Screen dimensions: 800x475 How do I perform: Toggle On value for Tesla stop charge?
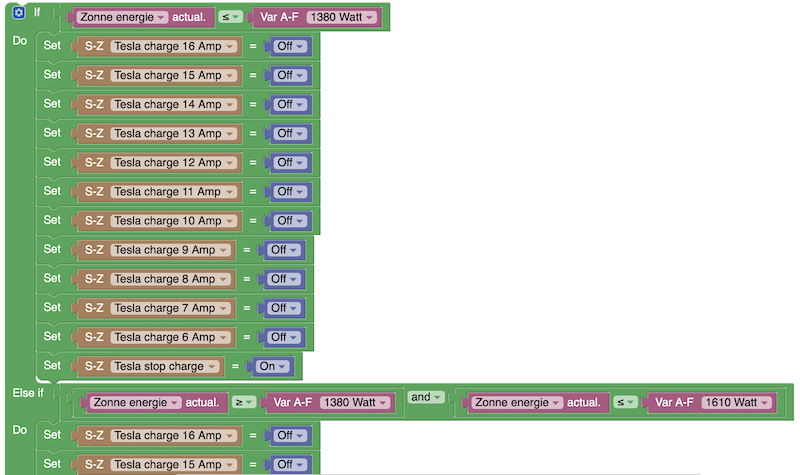pyautogui.click(x=272, y=366)
